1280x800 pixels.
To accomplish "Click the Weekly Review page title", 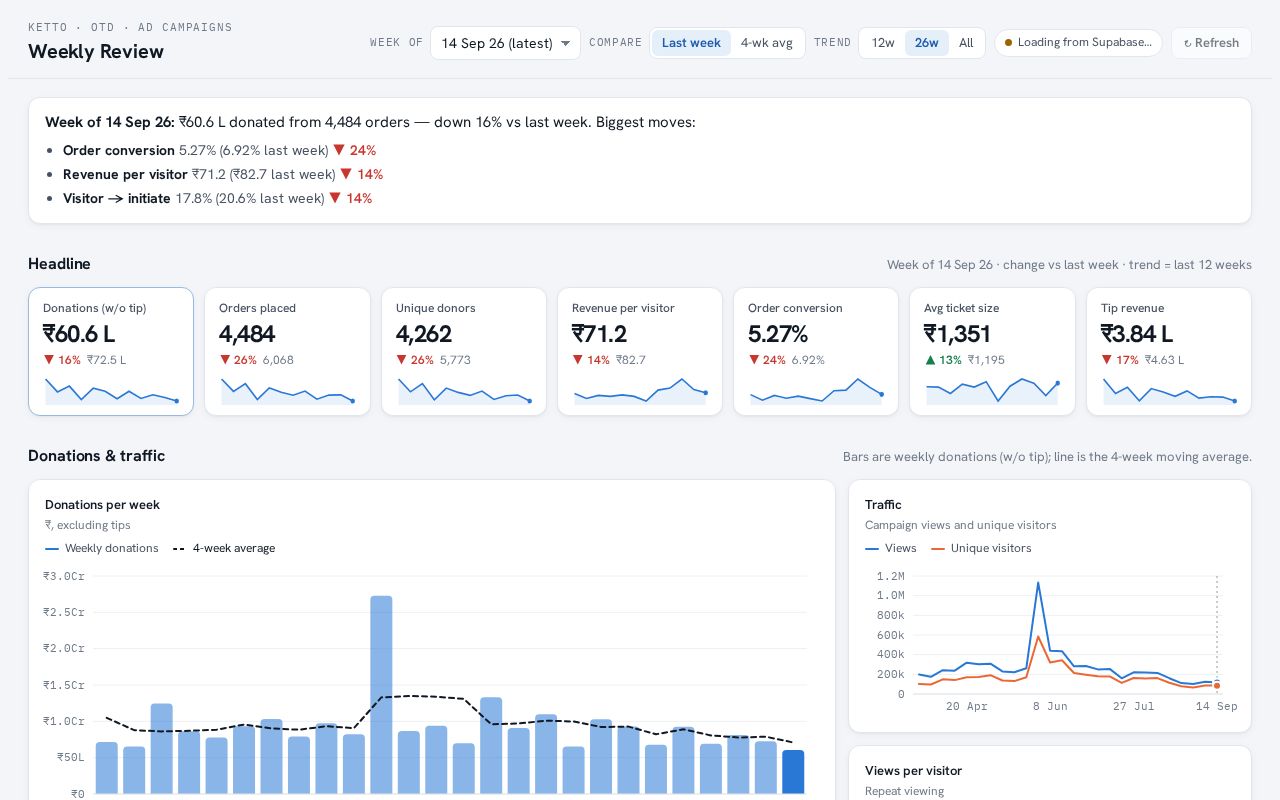I will [x=96, y=51].
